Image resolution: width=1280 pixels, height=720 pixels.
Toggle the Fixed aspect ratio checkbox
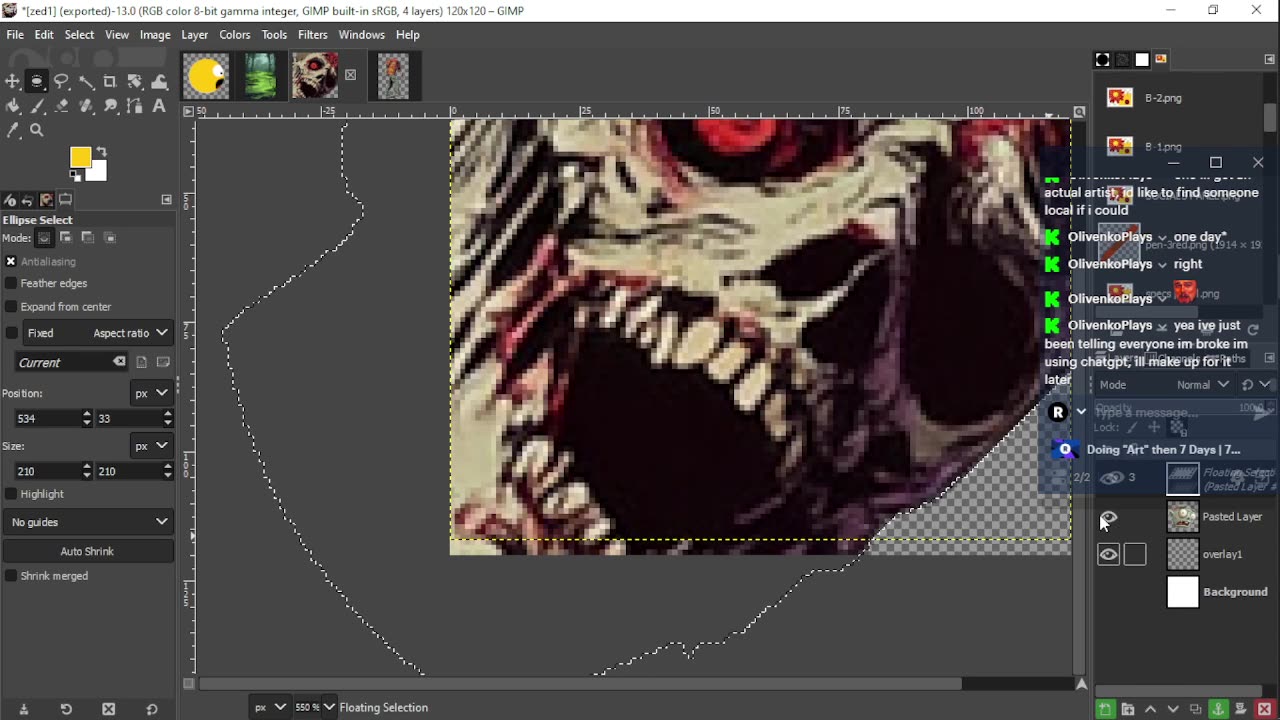click(x=11, y=333)
